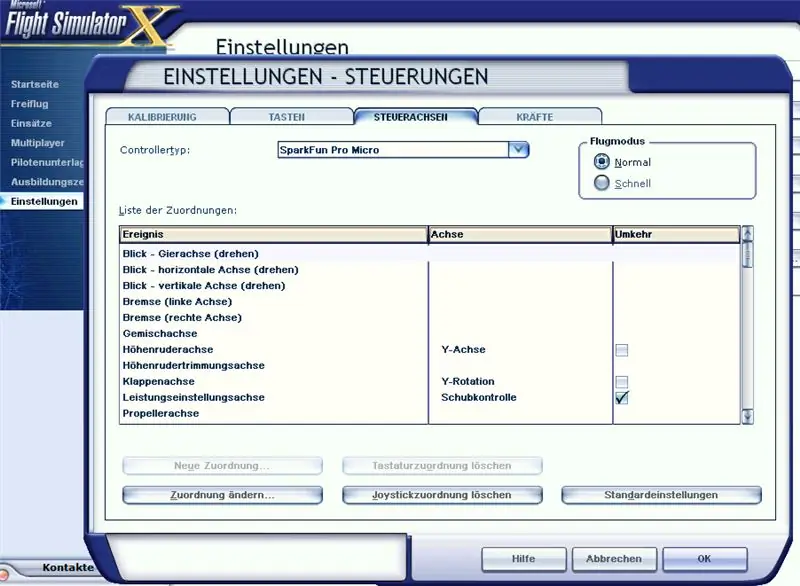Click the Achse column header

pyautogui.click(x=520, y=234)
